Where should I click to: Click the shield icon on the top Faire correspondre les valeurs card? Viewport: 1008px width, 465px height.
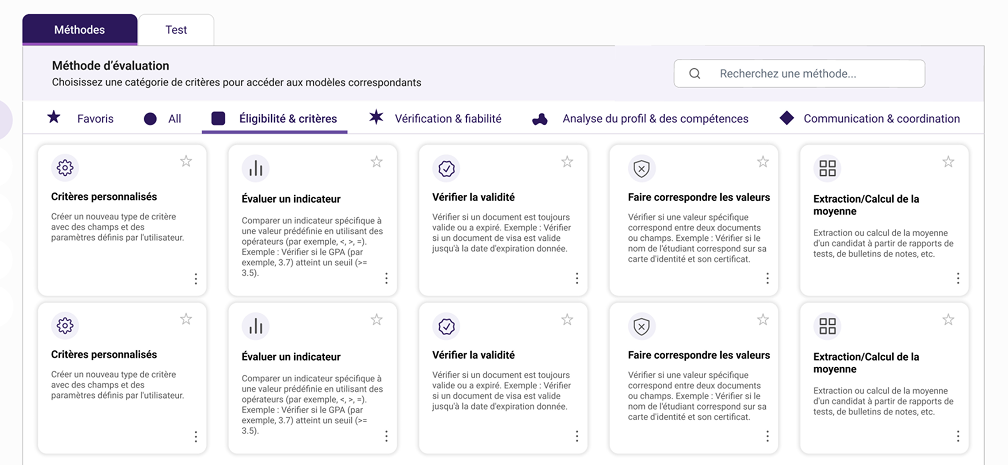tap(642, 168)
